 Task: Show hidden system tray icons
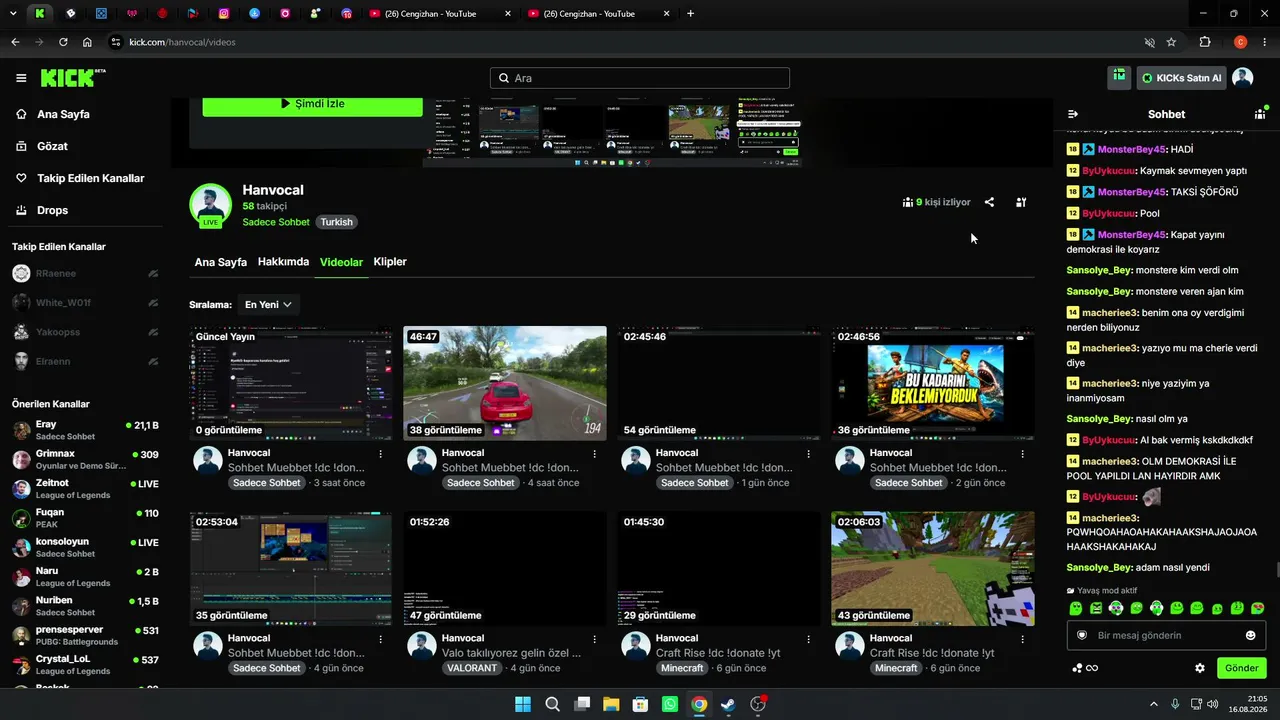pos(1153,704)
